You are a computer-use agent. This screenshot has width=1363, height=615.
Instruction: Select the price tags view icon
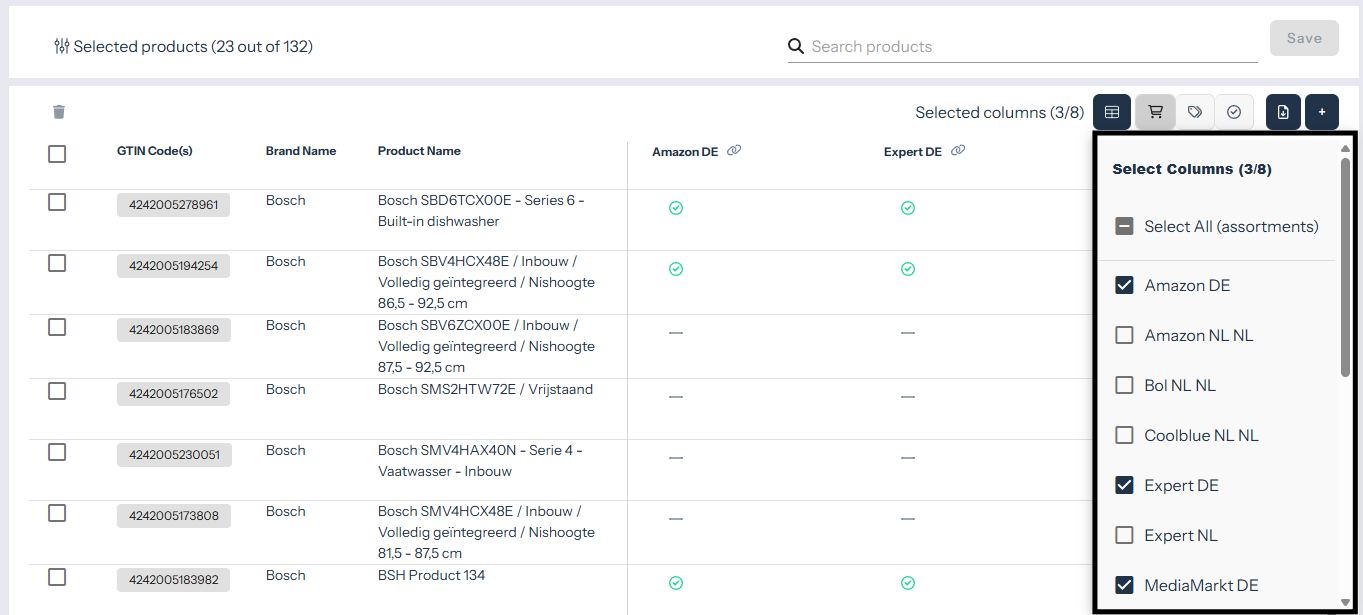click(1194, 112)
